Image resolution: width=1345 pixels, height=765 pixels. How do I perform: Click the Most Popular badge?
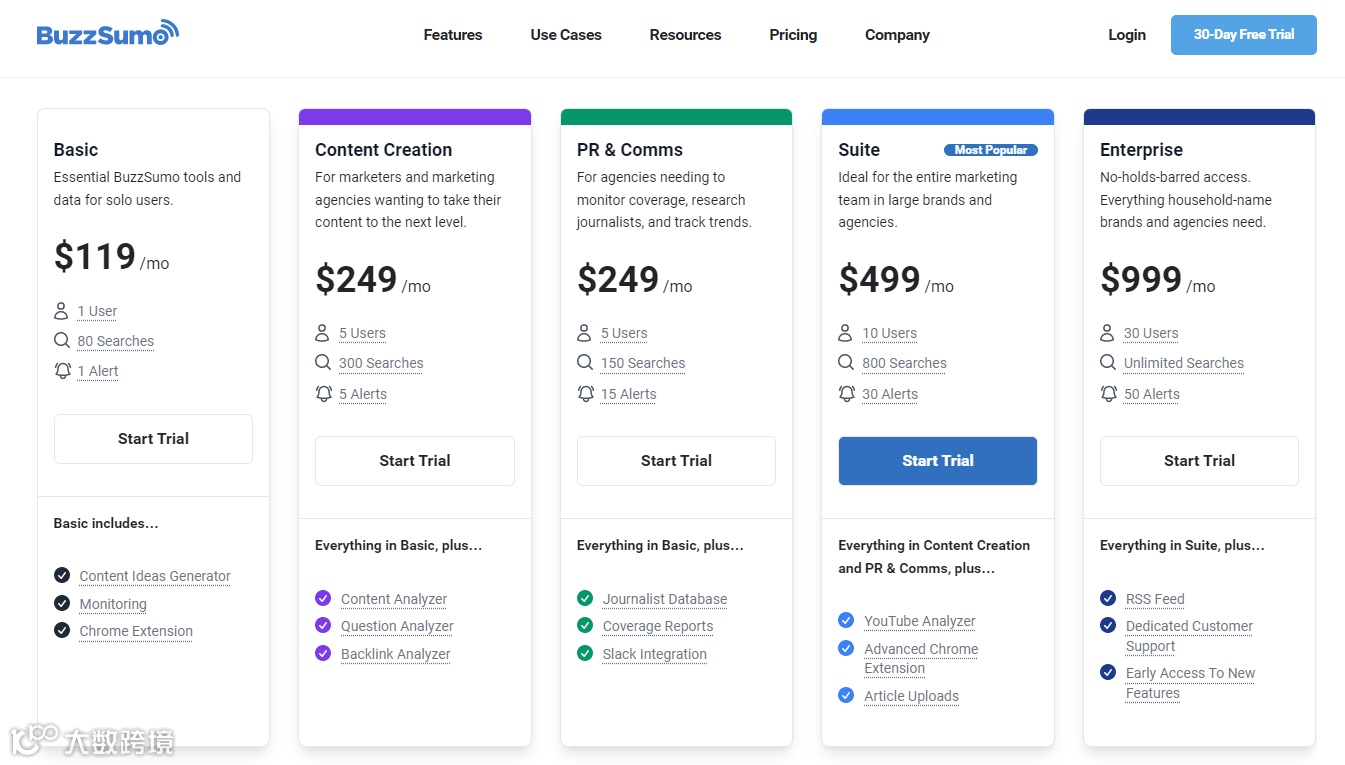990,150
